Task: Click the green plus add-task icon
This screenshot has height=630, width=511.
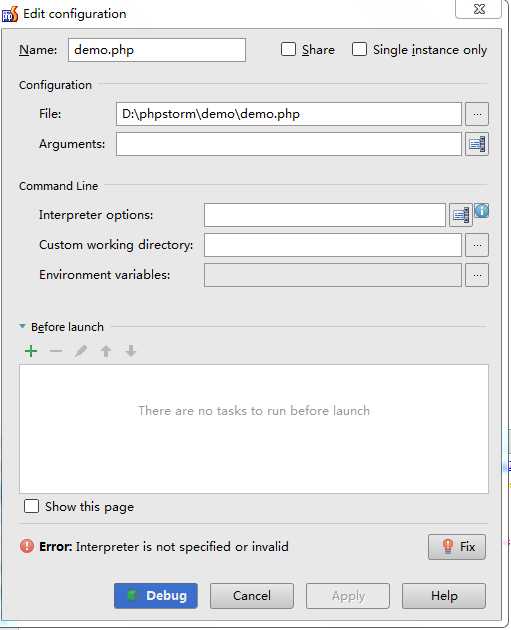Action: 31,351
